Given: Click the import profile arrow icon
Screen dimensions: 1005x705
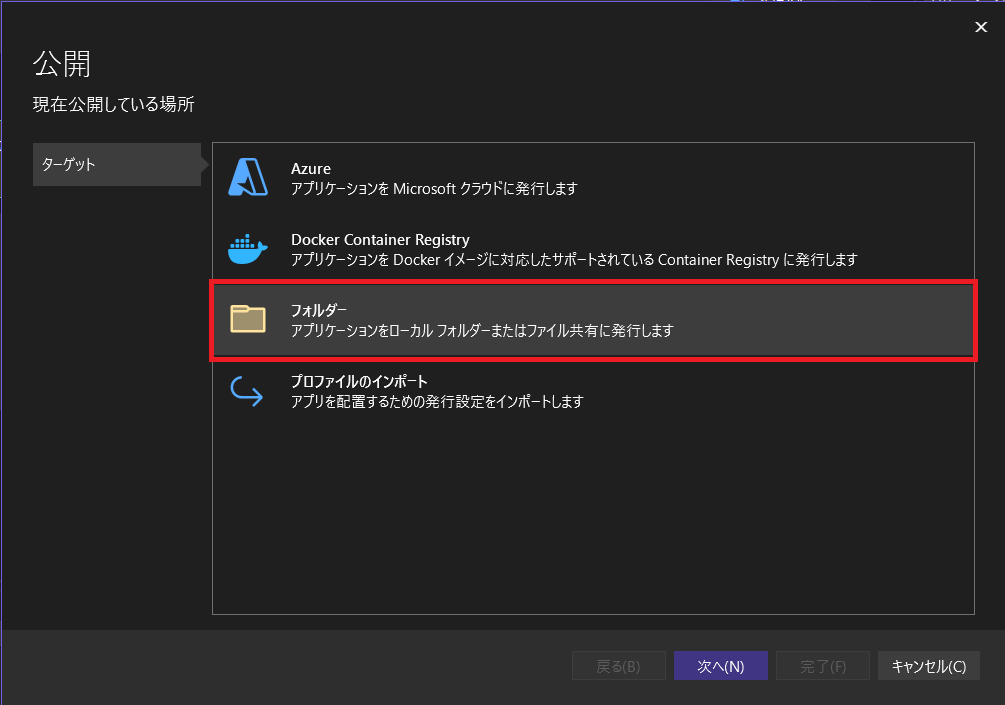Looking at the screenshot, I should click(247, 390).
